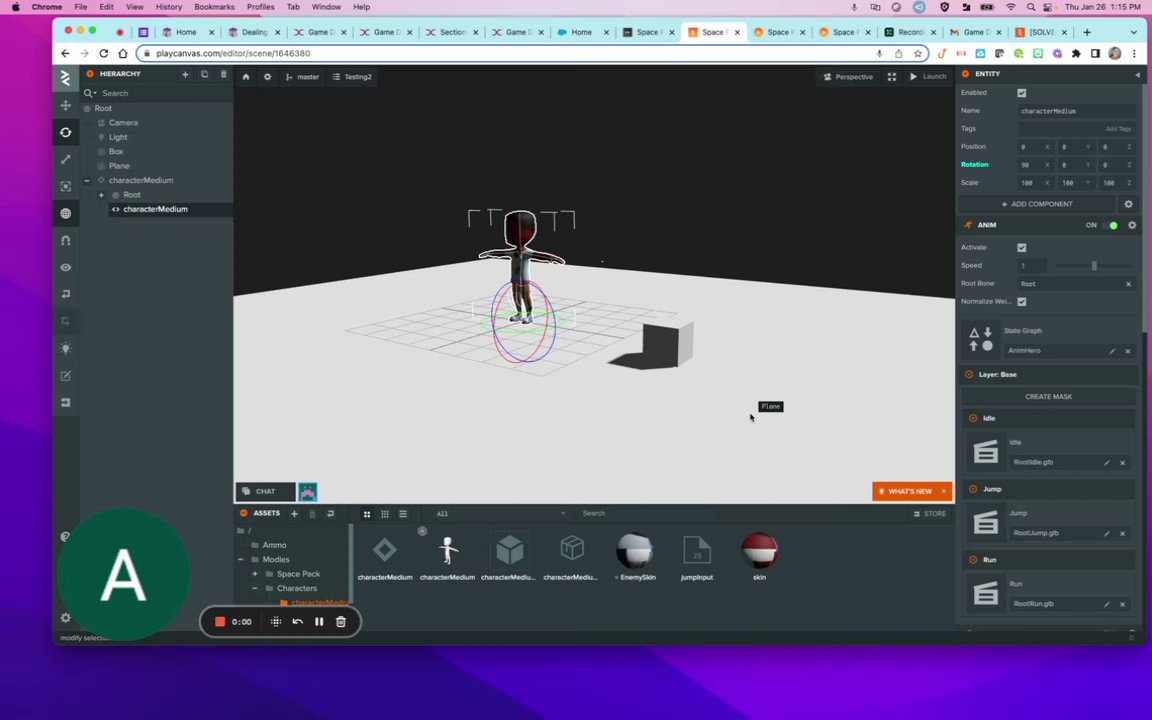Screen dimensions: 1152x720
Task: Click the World/Local globe icon
Action: [x=65, y=214]
